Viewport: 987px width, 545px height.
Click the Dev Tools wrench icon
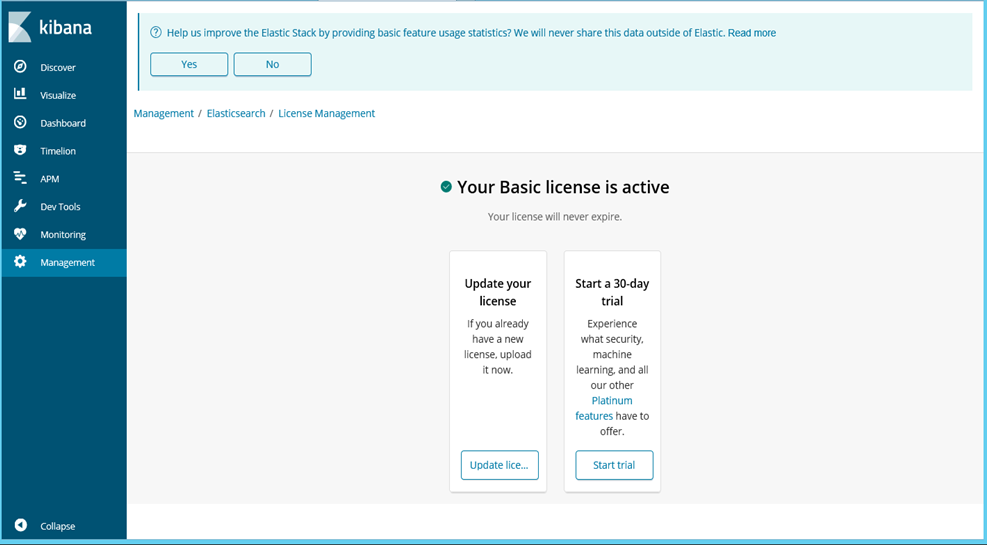(20, 206)
